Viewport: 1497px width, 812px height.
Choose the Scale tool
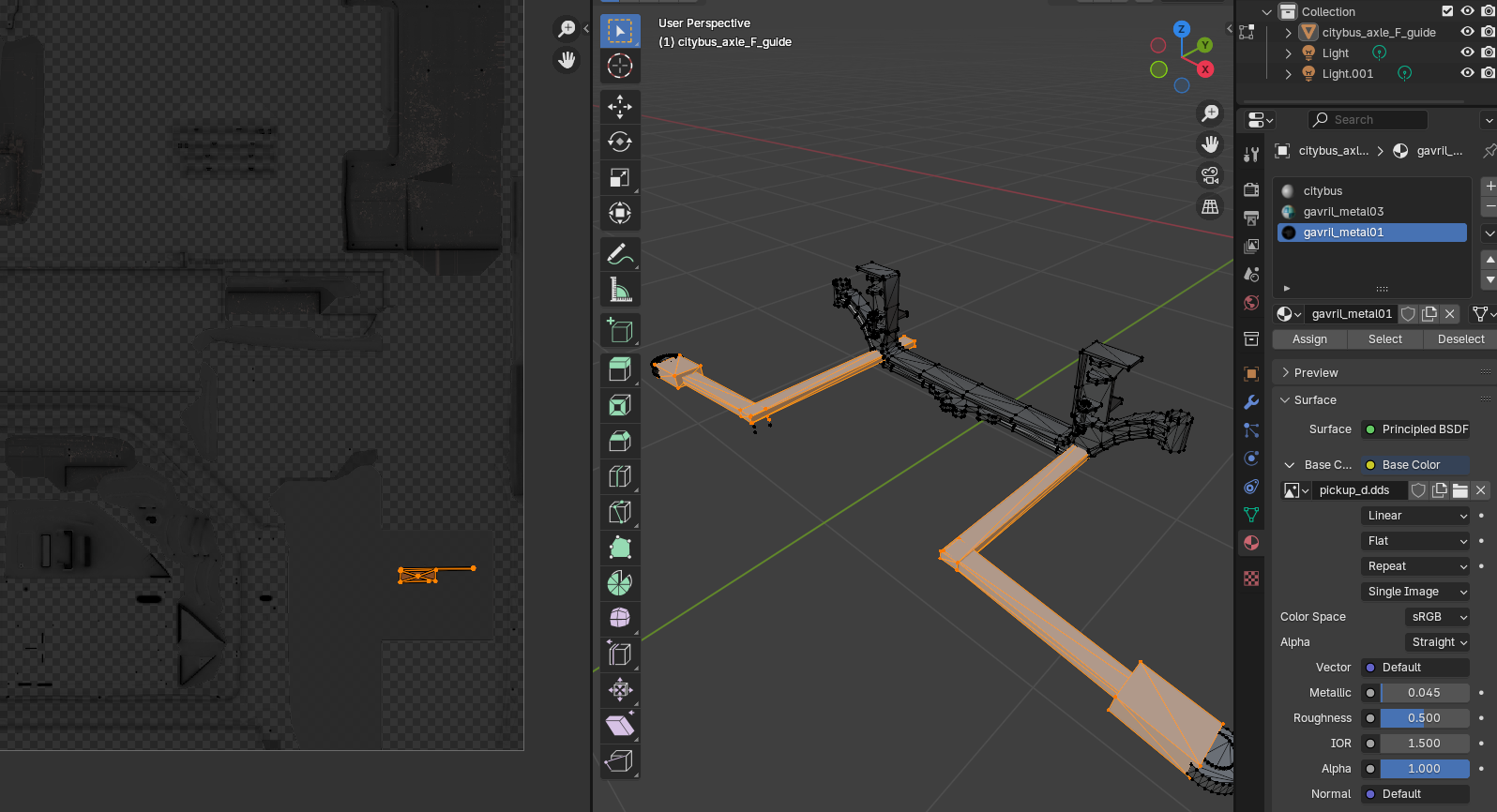pos(619,178)
